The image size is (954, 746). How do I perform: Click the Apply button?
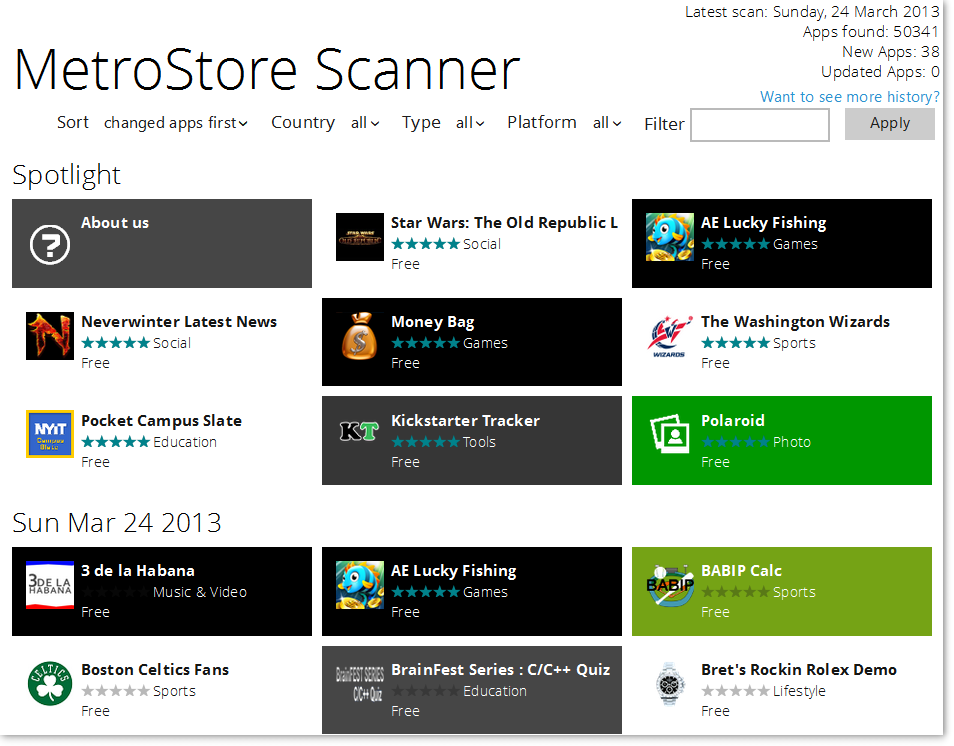point(890,124)
